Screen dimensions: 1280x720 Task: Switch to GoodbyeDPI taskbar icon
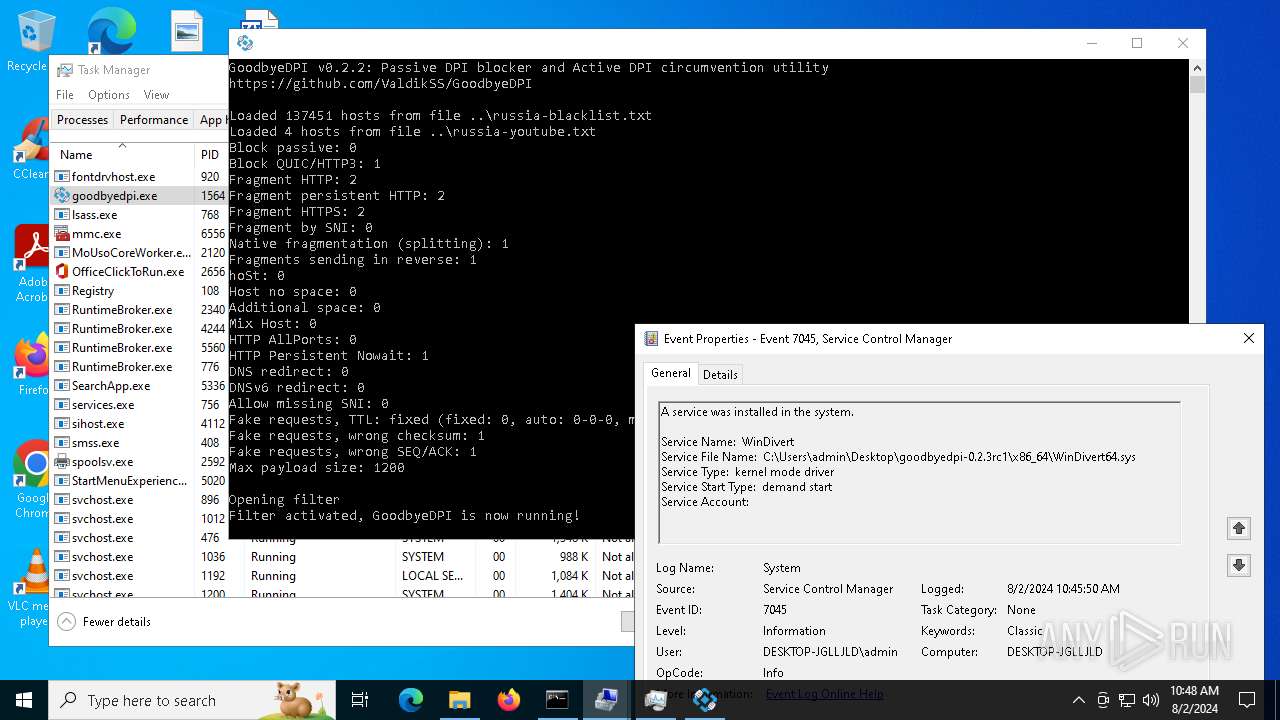704,700
